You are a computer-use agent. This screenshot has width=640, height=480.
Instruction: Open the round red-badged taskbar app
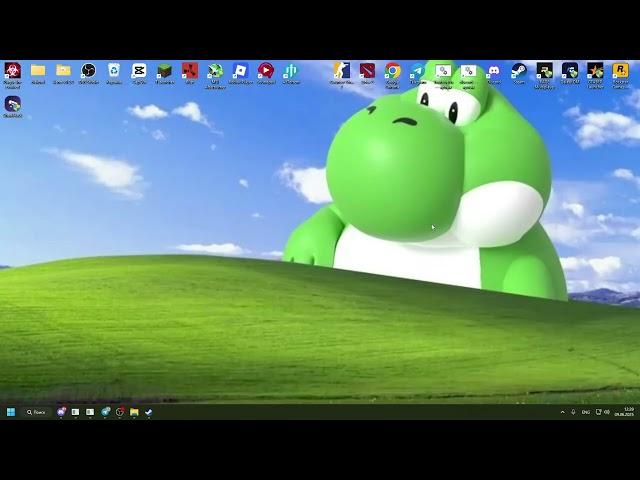coord(120,412)
